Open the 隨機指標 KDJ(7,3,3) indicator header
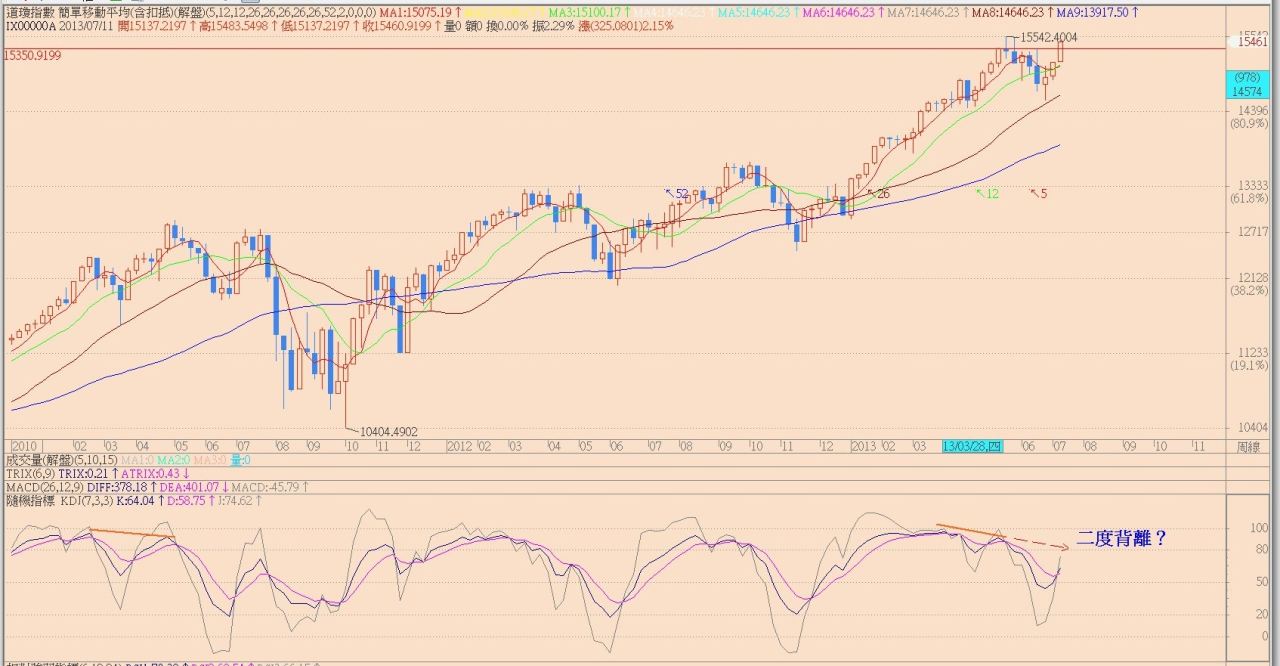 point(70,500)
